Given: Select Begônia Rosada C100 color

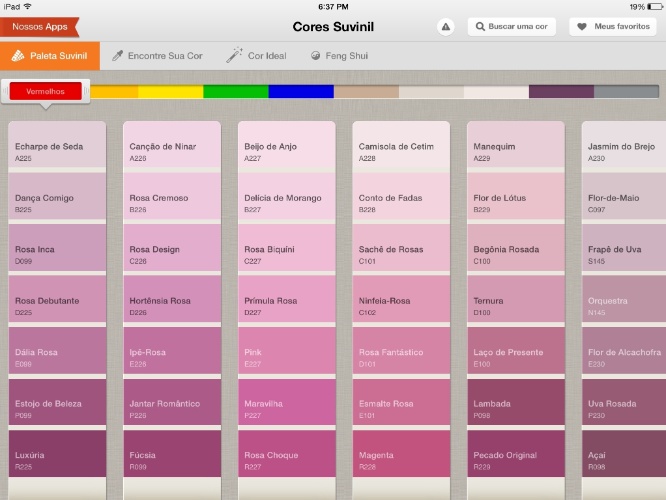Looking at the screenshot, I should point(516,247).
